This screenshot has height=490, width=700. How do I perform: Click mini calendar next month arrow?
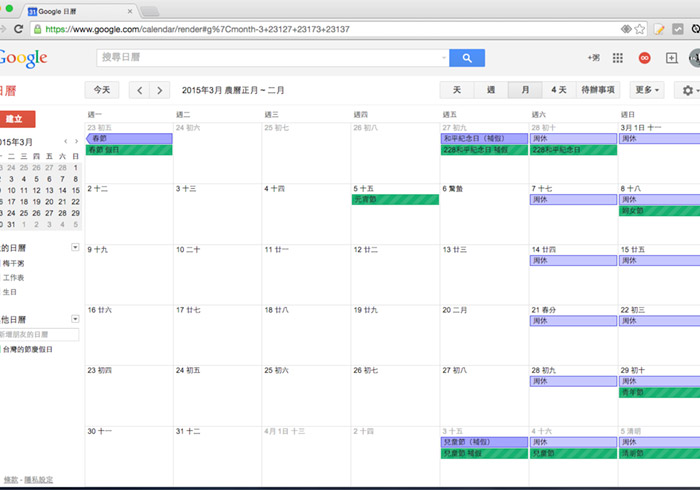[x=76, y=141]
